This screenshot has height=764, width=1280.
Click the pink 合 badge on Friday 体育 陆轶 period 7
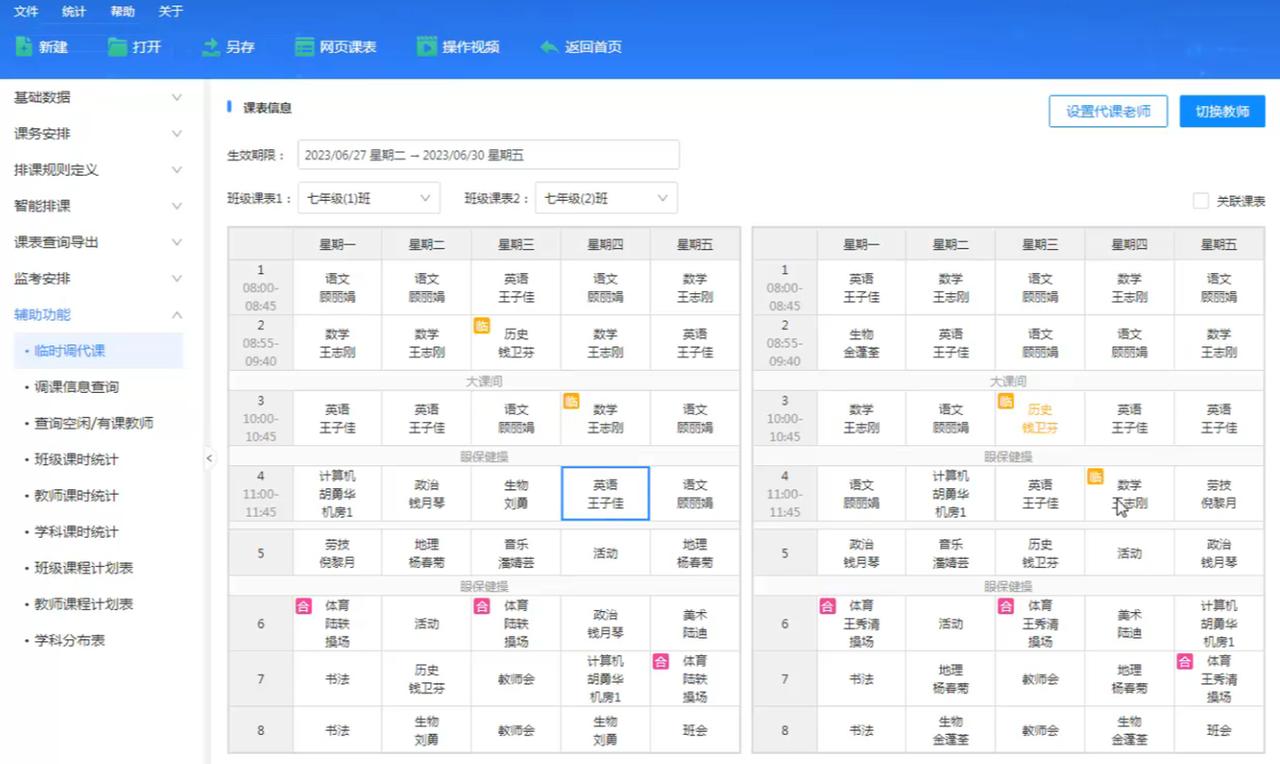coord(660,661)
